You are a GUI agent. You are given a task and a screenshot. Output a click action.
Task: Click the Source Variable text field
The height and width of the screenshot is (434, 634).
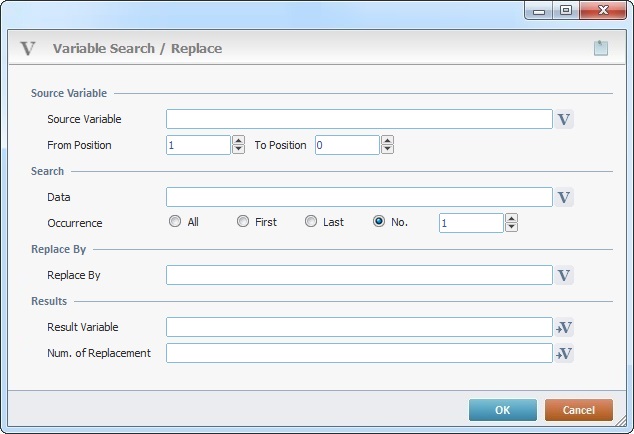(359, 120)
